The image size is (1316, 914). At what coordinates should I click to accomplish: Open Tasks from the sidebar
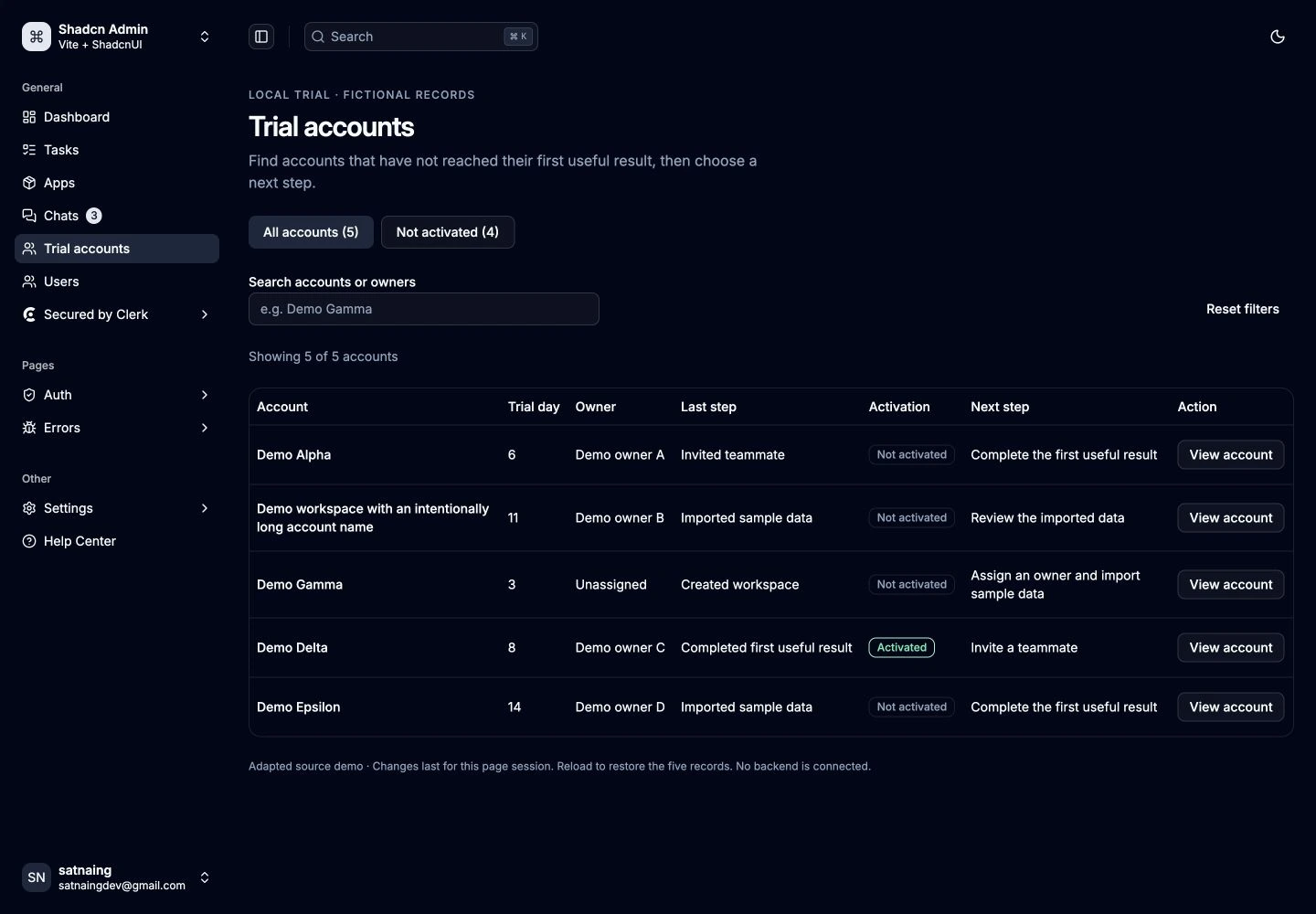click(x=117, y=150)
